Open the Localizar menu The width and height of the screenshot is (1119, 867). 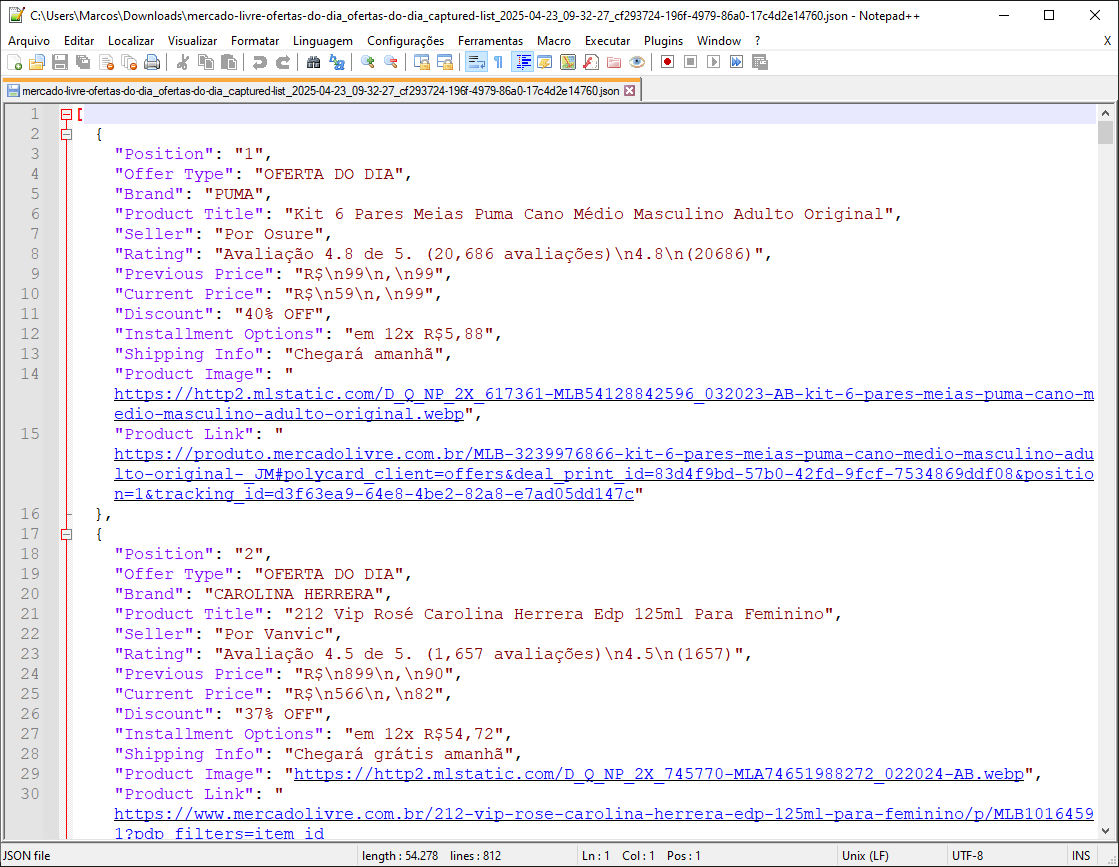point(131,41)
